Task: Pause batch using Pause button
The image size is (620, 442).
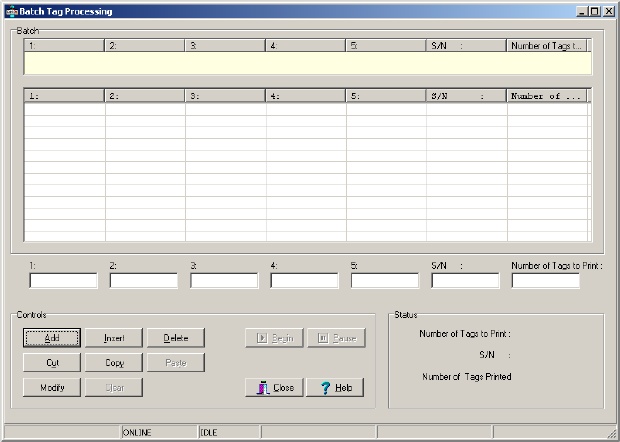Action: tap(336, 338)
